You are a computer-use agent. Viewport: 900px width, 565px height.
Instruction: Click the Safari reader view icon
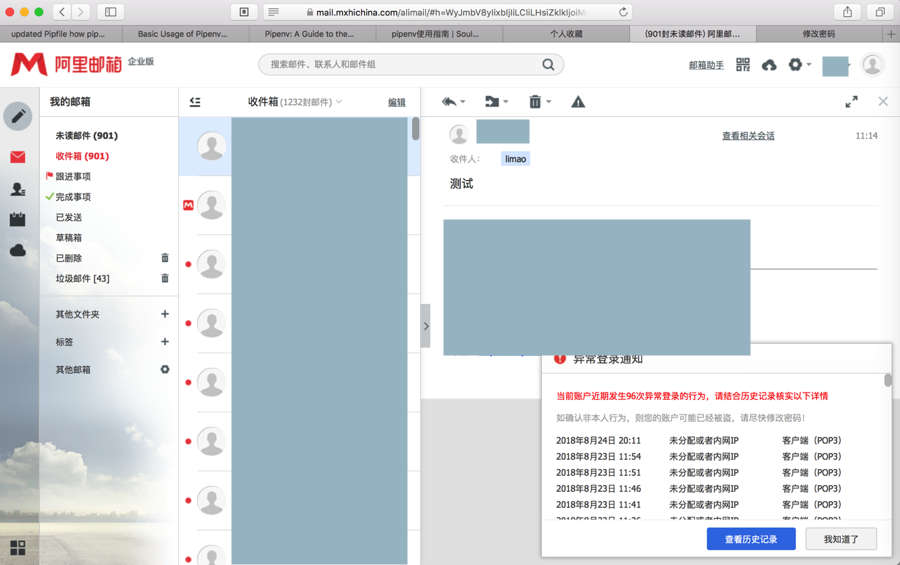(x=273, y=11)
